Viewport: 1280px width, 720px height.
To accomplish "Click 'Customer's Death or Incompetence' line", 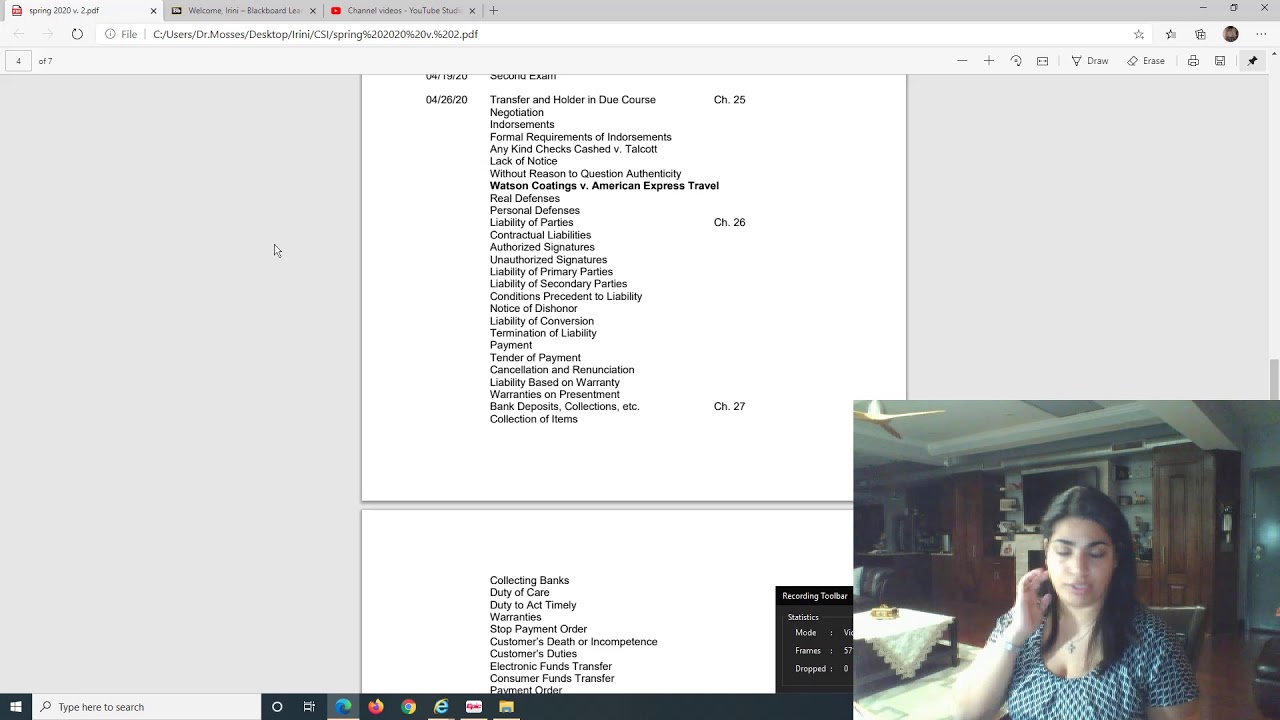I will [x=574, y=642].
